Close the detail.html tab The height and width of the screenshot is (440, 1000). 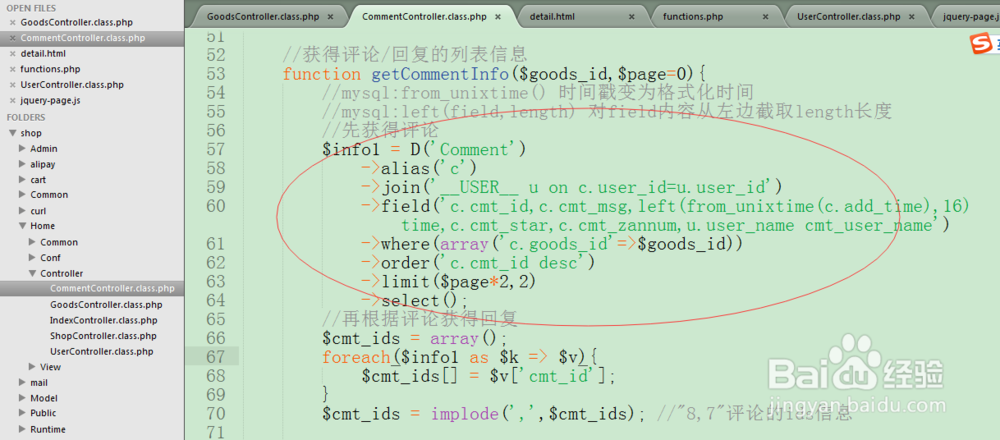631,17
